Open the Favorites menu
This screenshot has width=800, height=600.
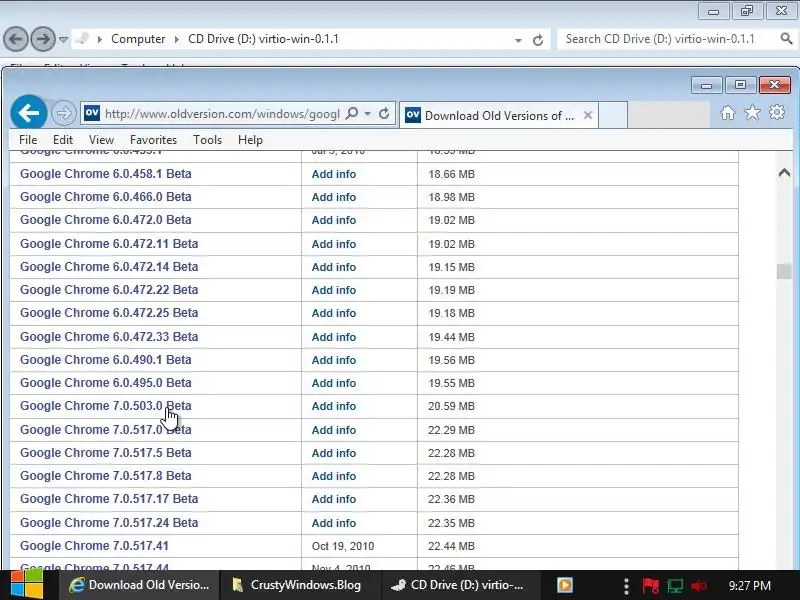click(x=153, y=140)
